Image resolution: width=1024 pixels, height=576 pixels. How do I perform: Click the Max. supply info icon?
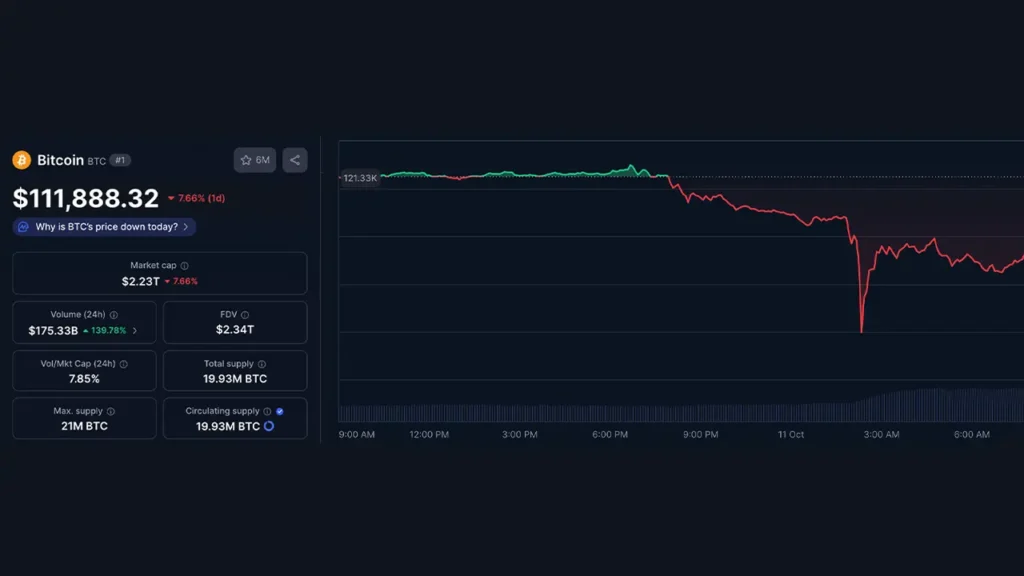pyautogui.click(x=111, y=412)
